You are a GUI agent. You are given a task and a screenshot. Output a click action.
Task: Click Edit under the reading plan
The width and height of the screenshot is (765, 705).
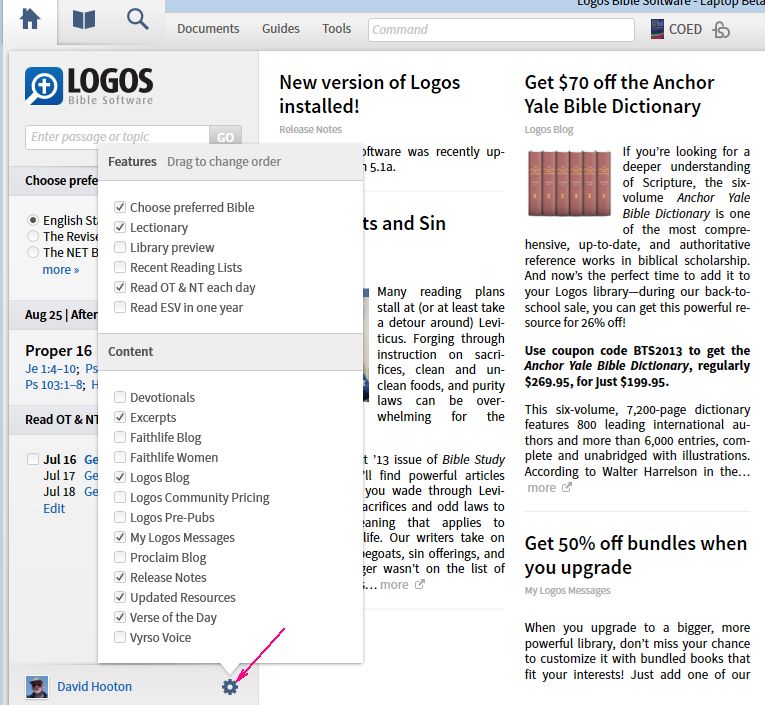[54, 508]
